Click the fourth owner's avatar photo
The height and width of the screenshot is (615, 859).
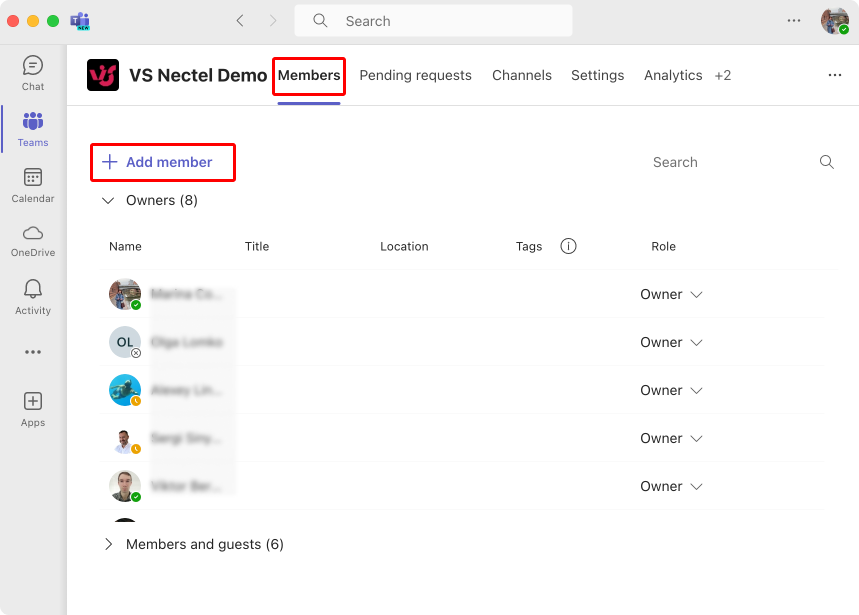[x=125, y=438]
